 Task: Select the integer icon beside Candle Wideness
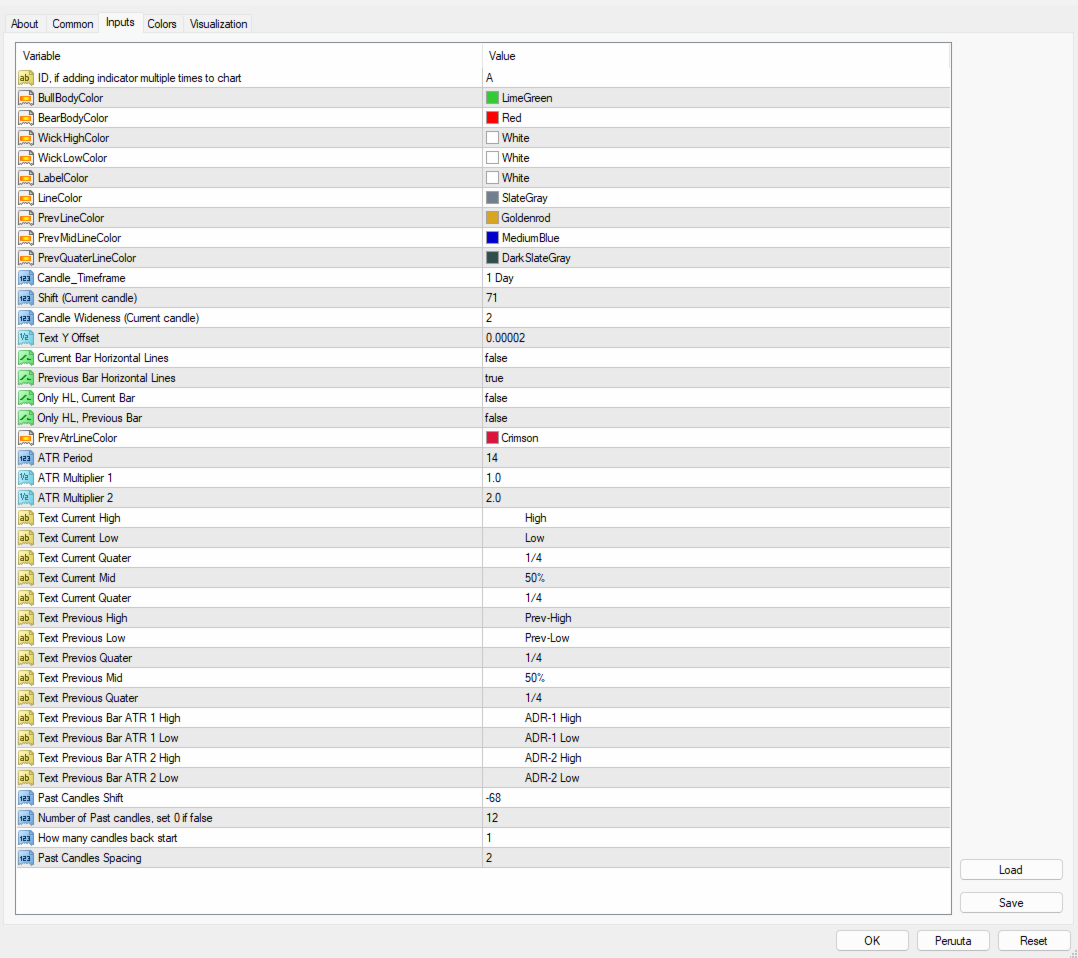(x=25, y=318)
